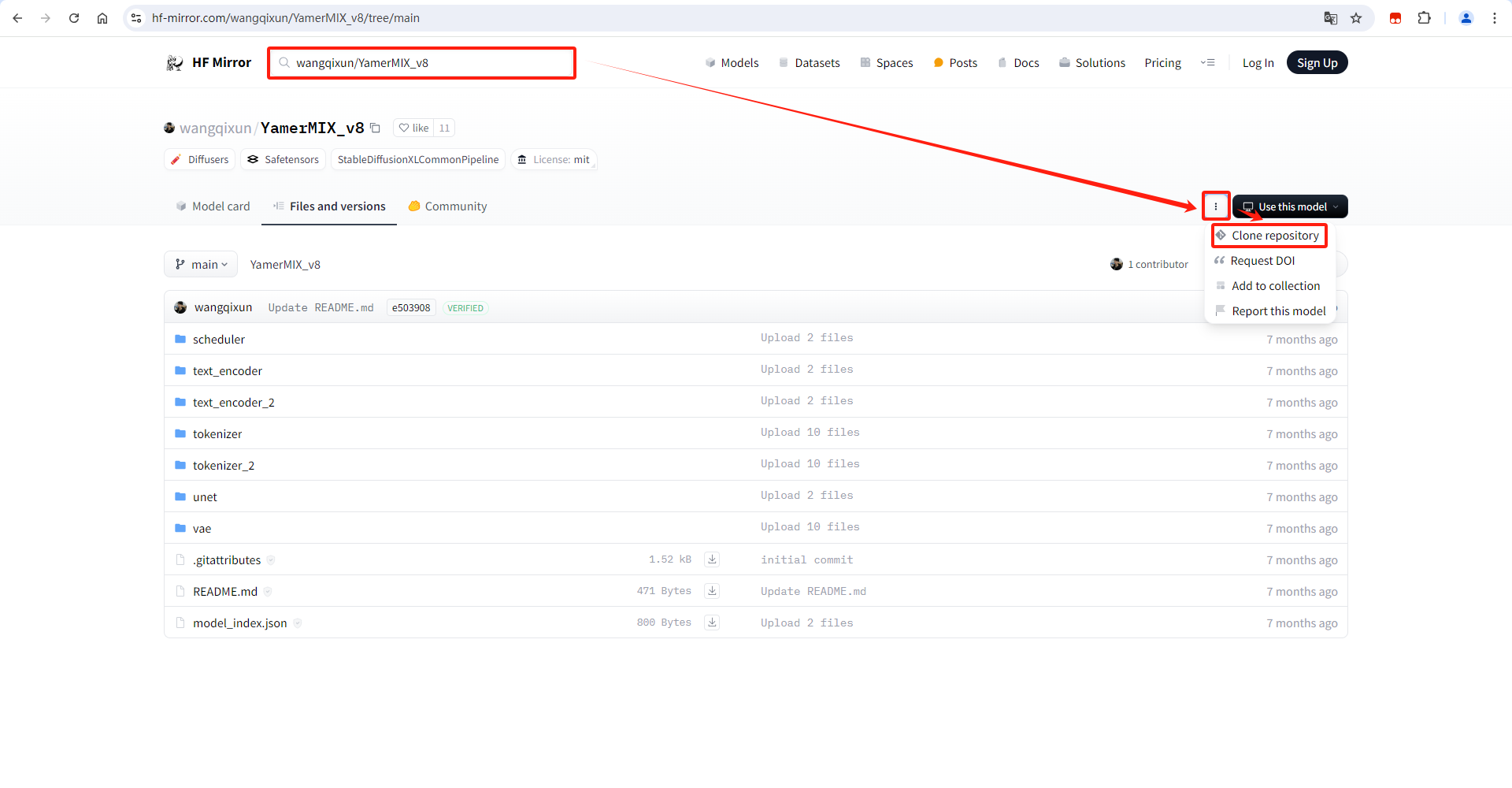1512x788 pixels.
Task: Reload the current browser page
Action: click(74, 18)
